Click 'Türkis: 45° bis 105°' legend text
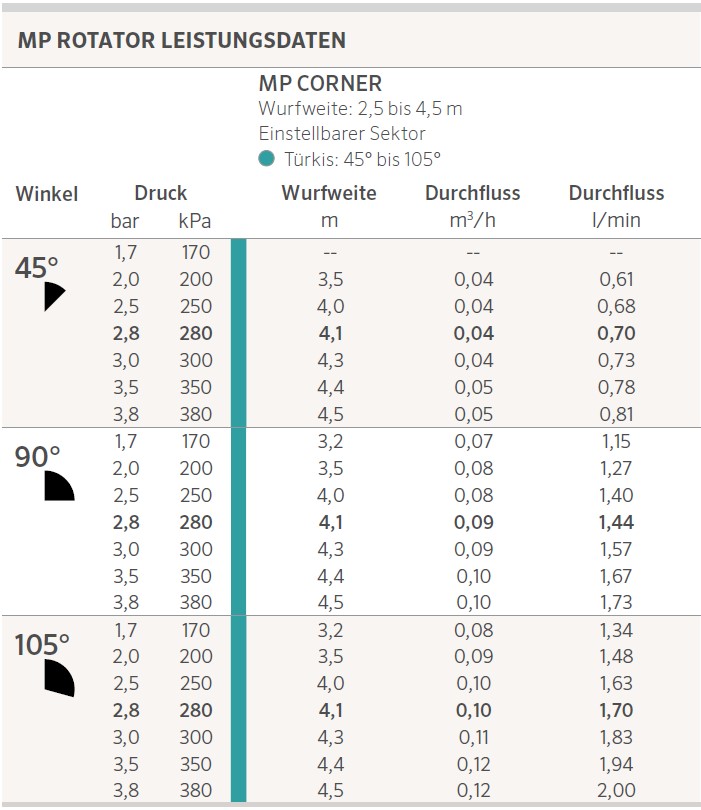 point(362,159)
